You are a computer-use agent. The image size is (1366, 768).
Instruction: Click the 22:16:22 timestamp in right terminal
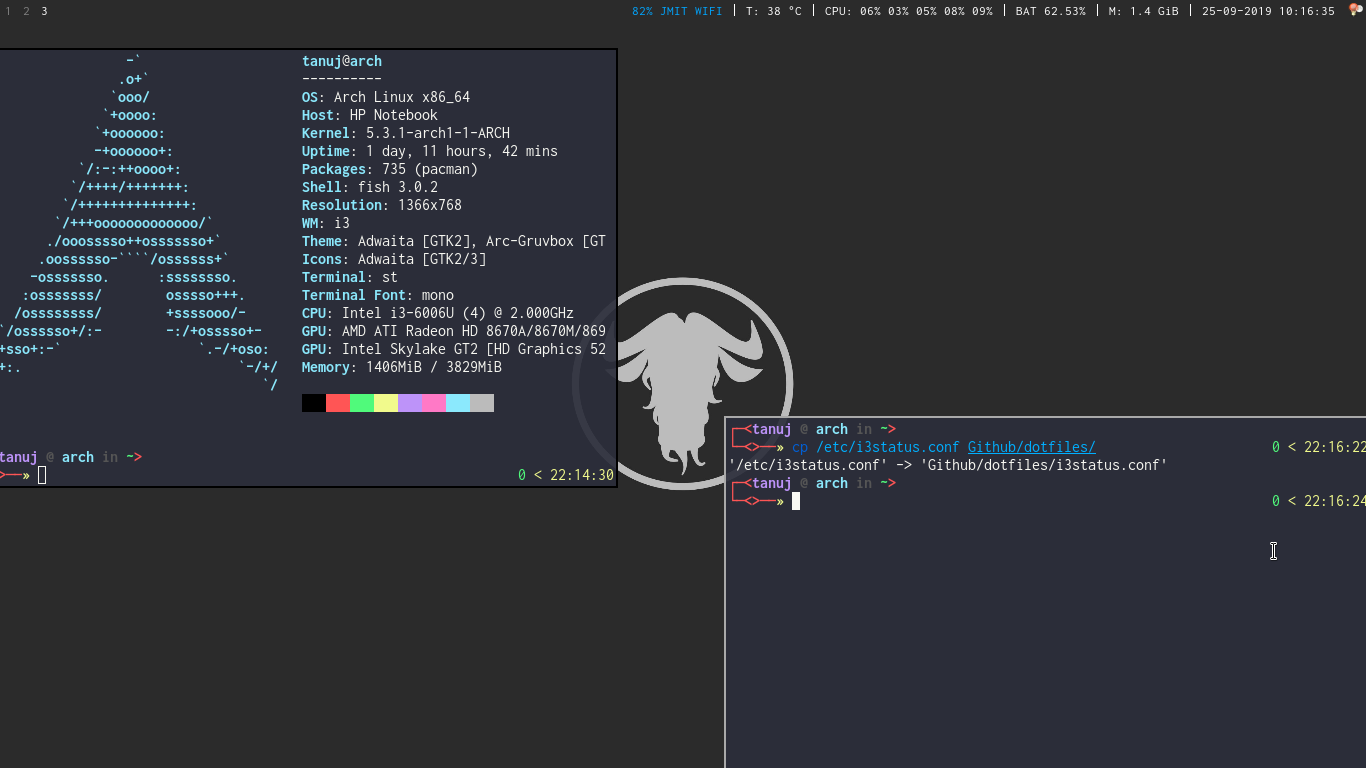point(1335,447)
